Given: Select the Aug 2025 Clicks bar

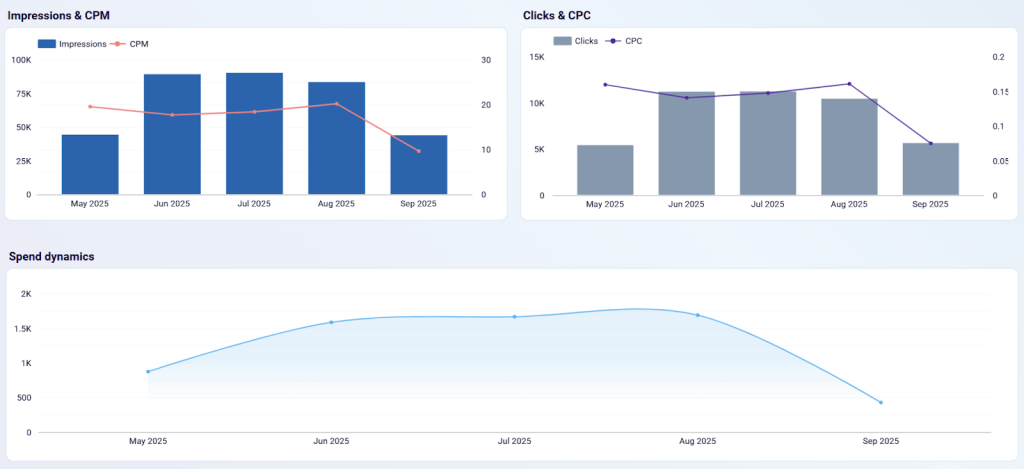Looking at the screenshot, I should tap(849, 147).
